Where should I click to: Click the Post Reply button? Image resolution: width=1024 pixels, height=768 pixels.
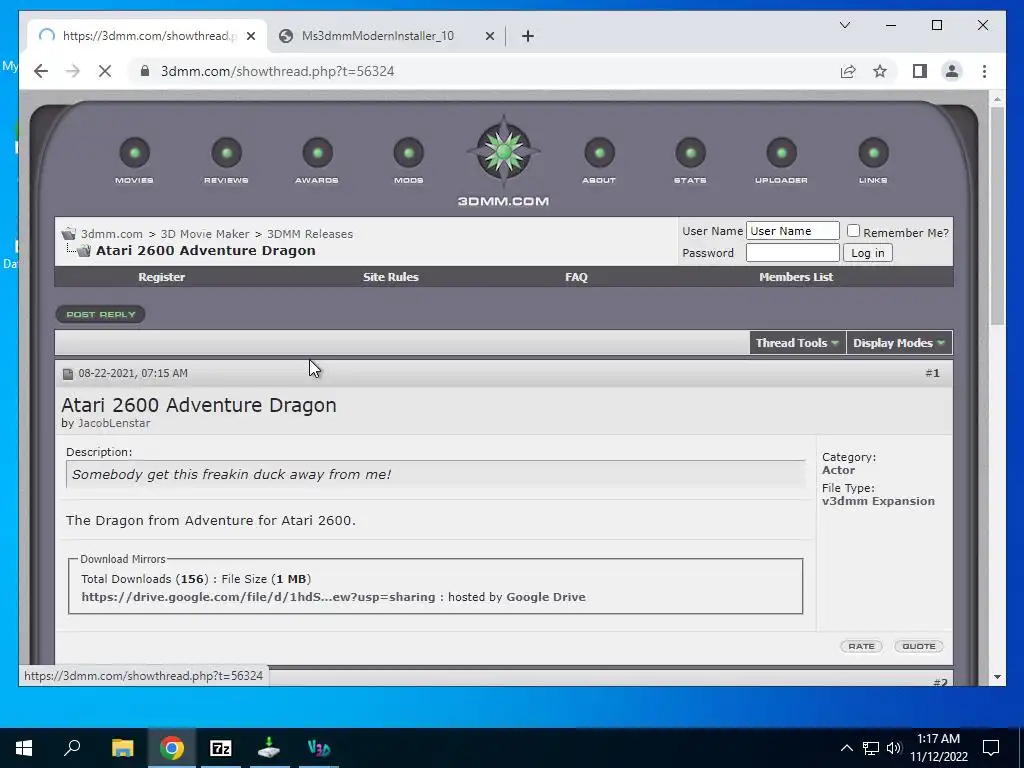[x=101, y=315]
